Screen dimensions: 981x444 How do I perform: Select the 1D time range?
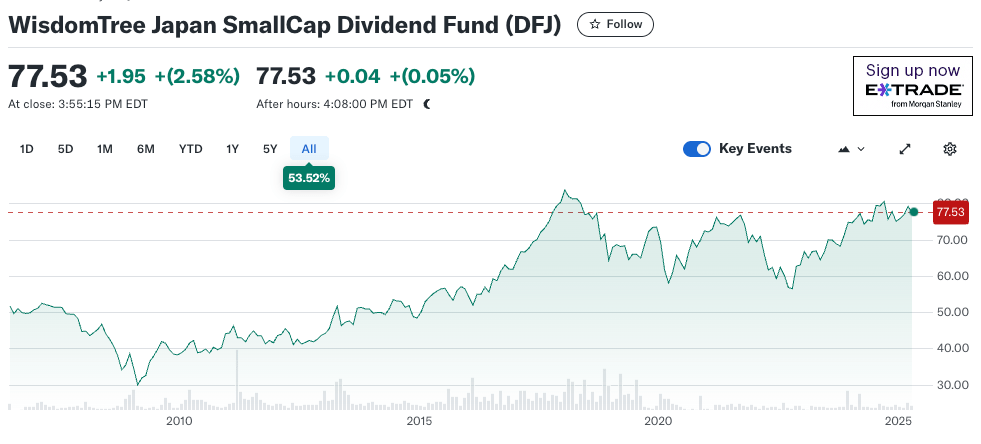pyautogui.click(x=27, y=149)
